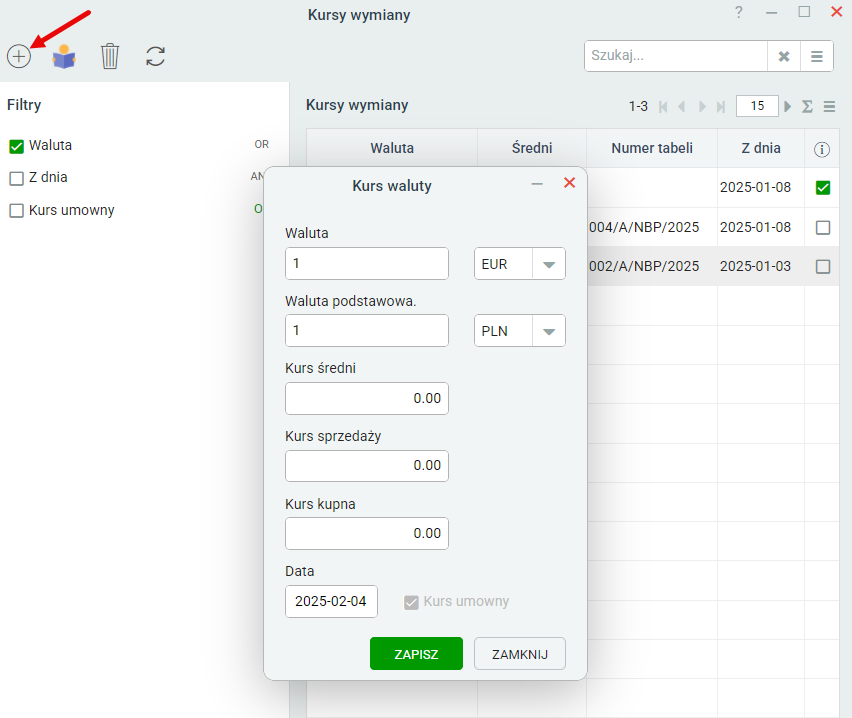Sort by Średni column header
This screenshot has height=718, width=852.
tap(532, 148)
